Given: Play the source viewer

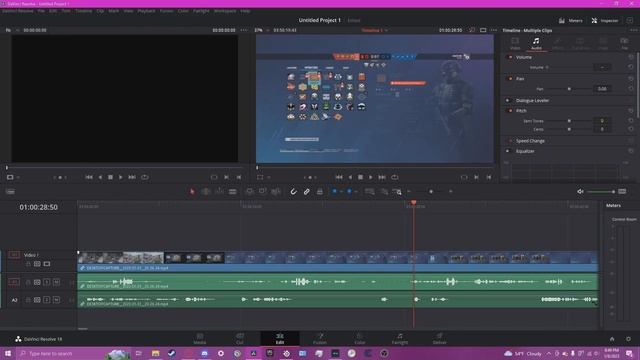Looking at the screenshot, I should pyautogui.click(x=120, y=177).
